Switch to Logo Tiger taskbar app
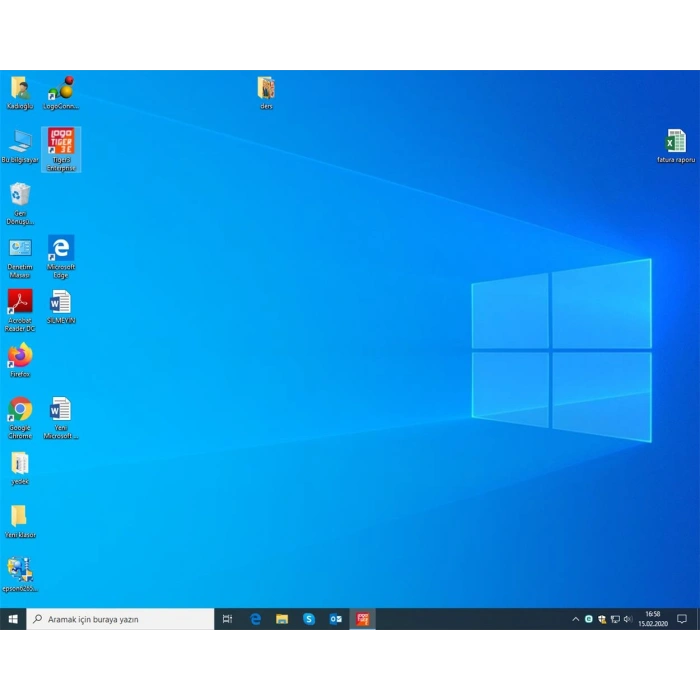The width and height of the screenshot is (700, 700). click(x=362, y=619)
